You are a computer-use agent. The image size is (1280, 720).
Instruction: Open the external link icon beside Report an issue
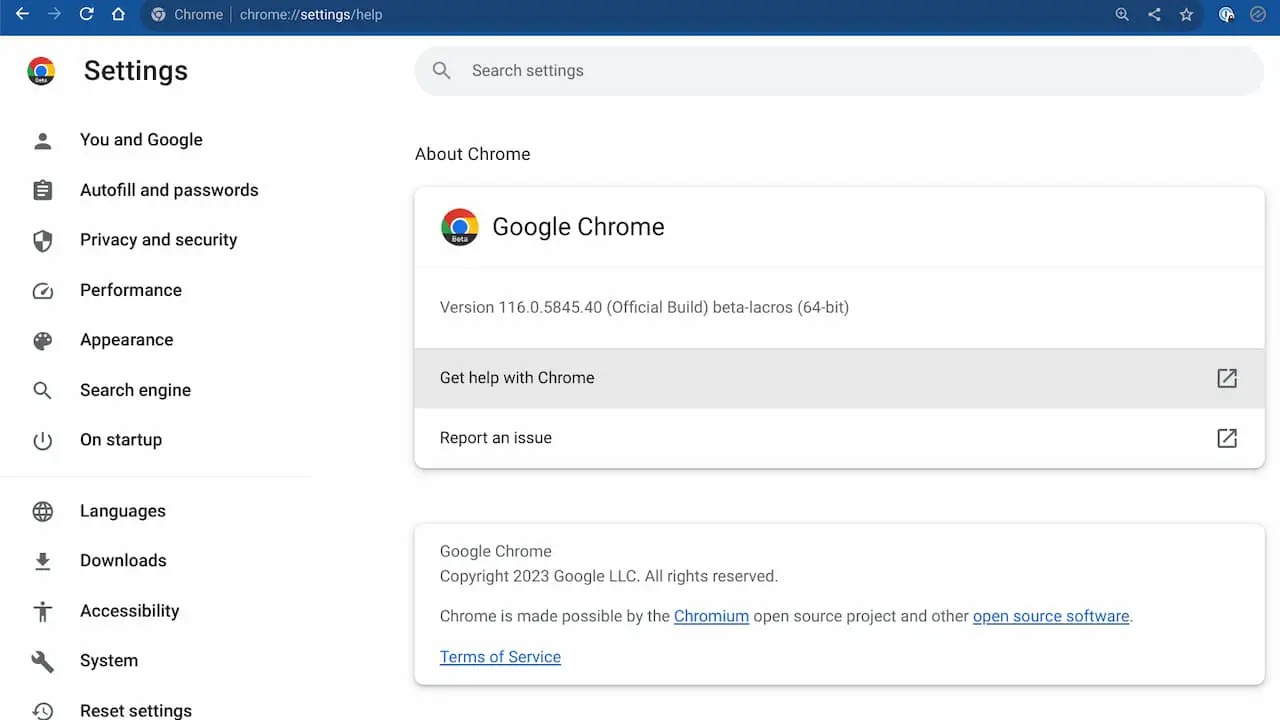point(1227,437)
